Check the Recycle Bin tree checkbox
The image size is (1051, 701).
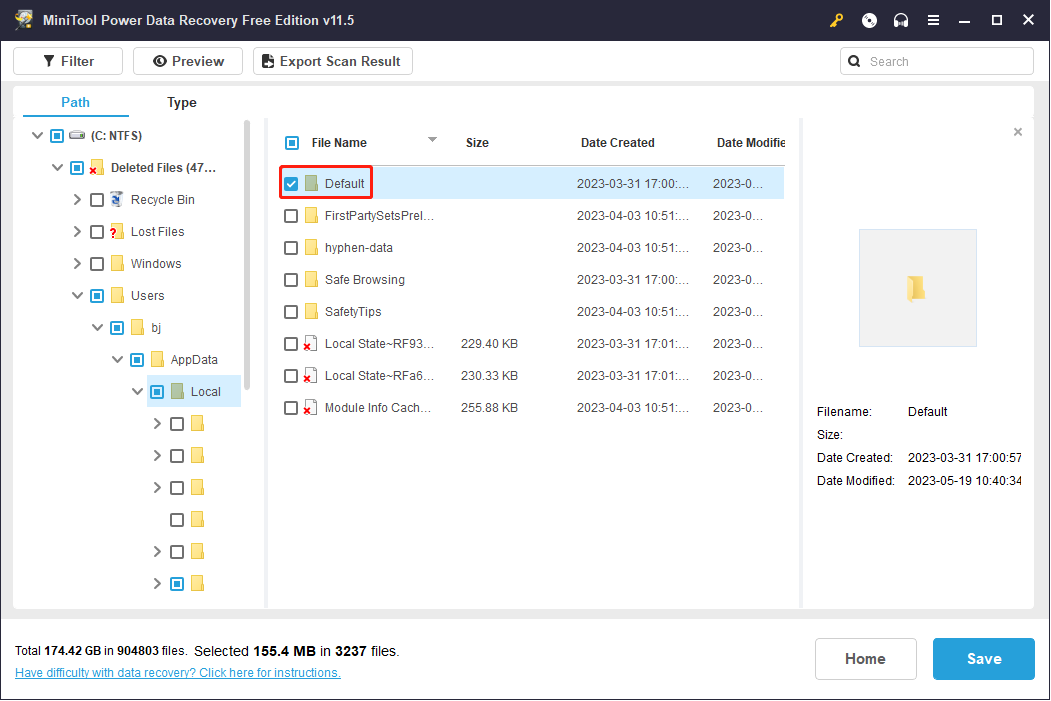pos(97,200)
